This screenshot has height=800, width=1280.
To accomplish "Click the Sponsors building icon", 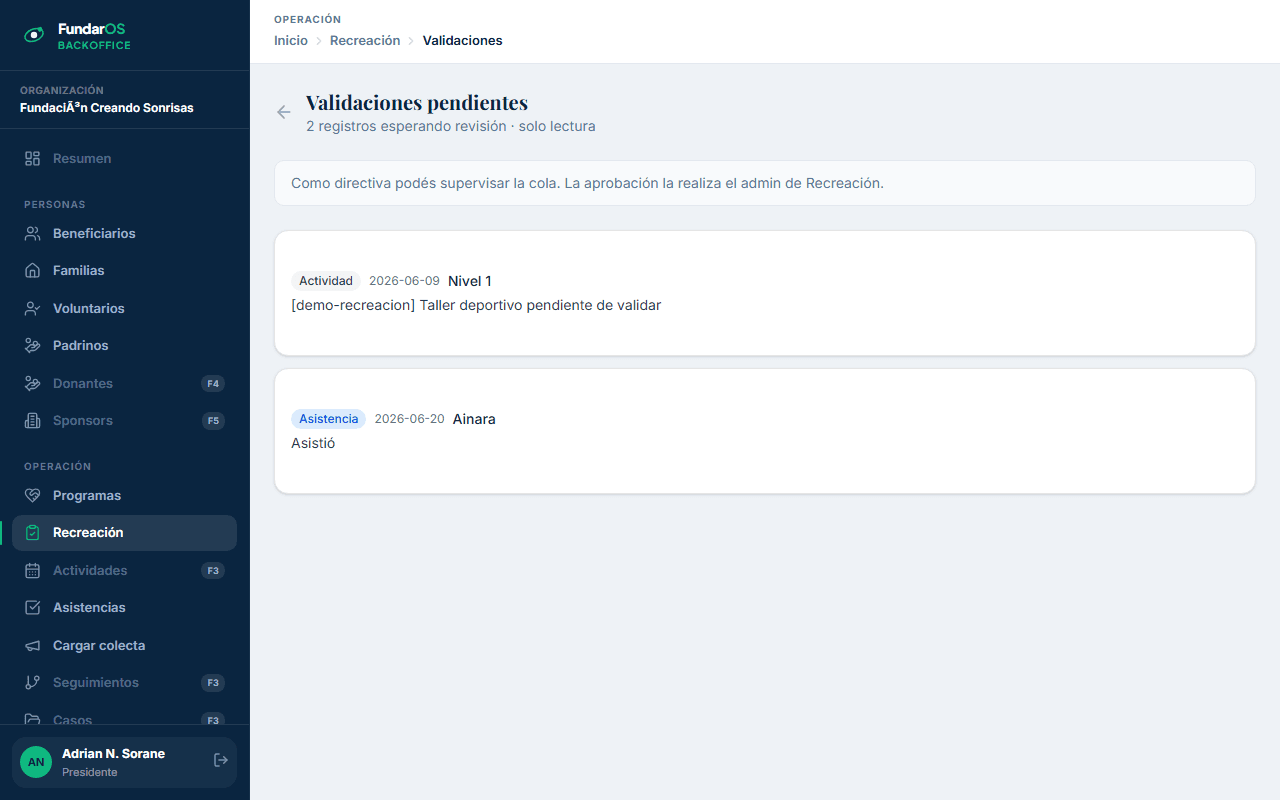I will 32,421.
